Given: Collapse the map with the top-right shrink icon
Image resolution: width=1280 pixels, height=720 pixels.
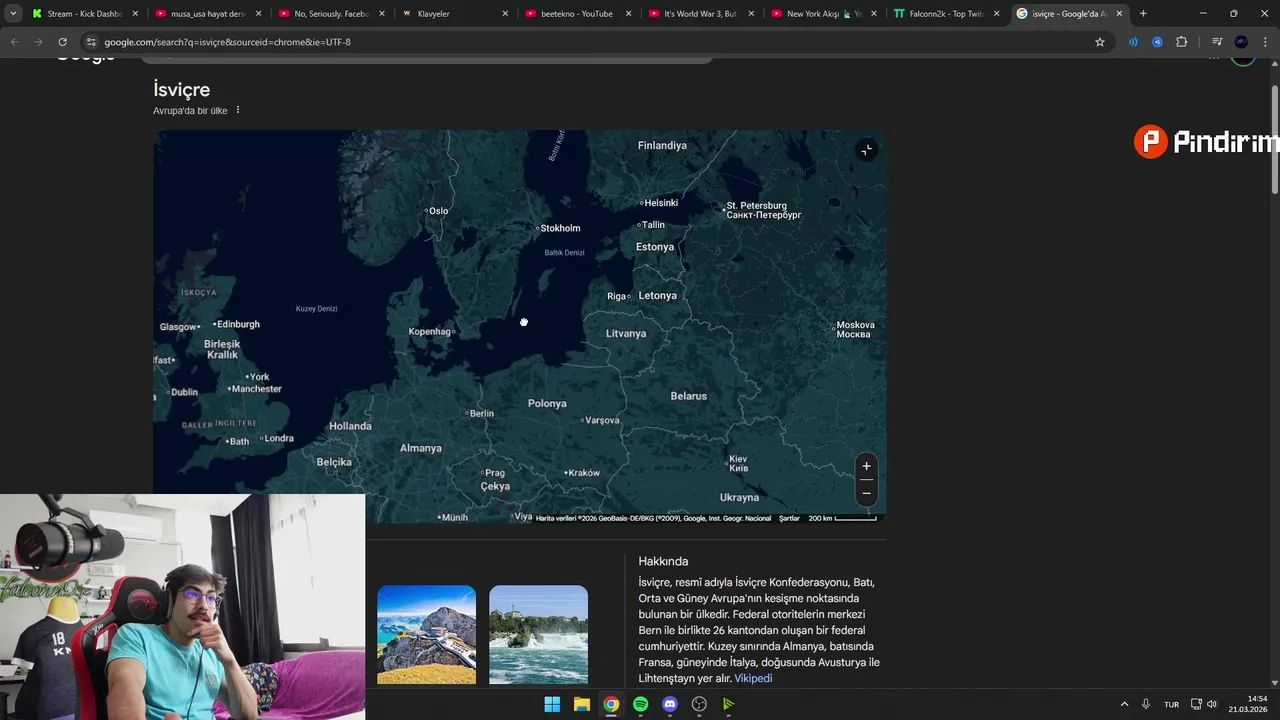Looking at the screenshot, I should coord(866,150).
